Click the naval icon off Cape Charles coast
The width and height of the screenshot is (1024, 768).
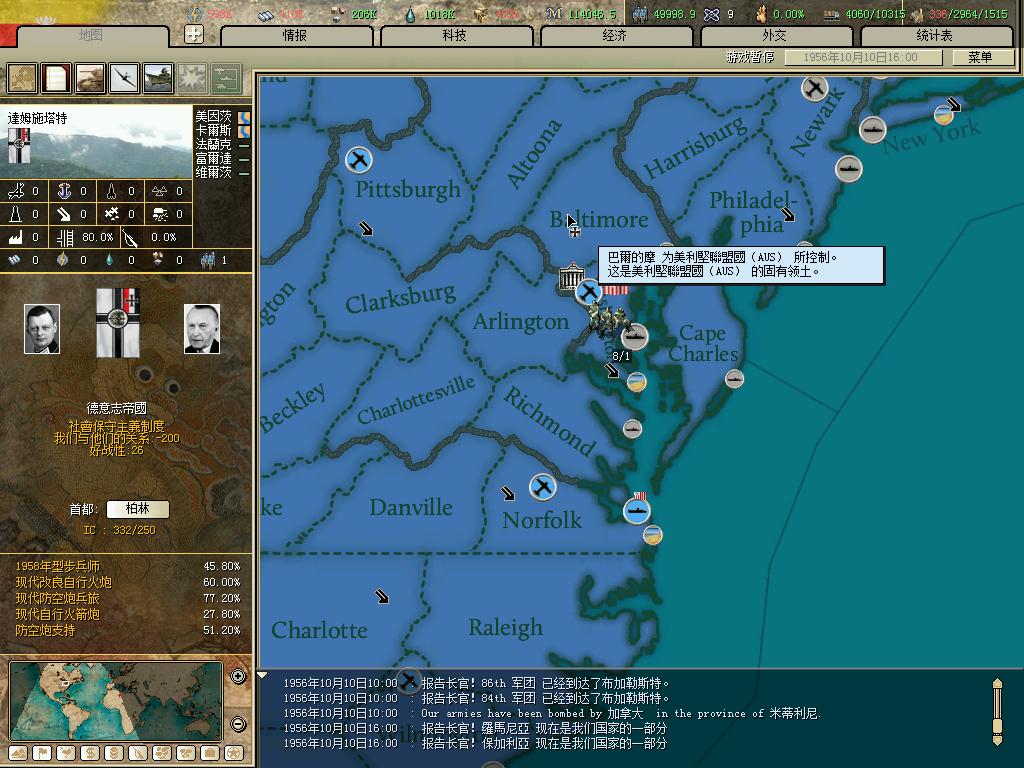[x=734, y=379]
